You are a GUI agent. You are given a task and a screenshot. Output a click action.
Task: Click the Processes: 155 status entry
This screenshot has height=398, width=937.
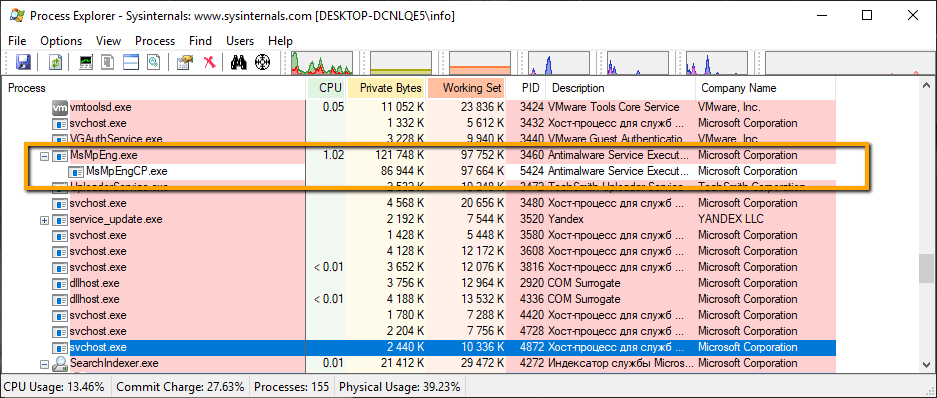(291, 387)
